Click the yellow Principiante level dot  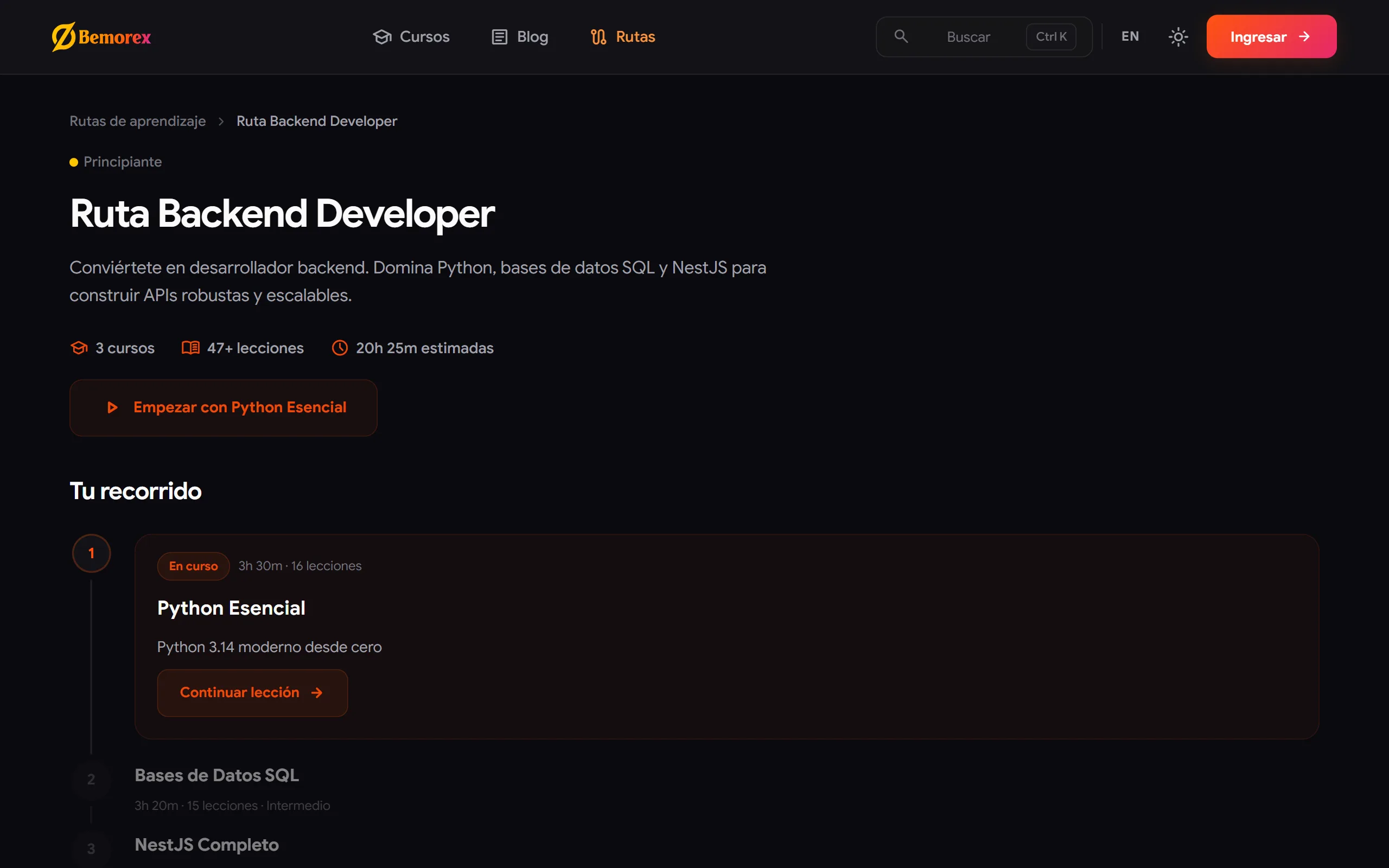(x=73, y=162)
